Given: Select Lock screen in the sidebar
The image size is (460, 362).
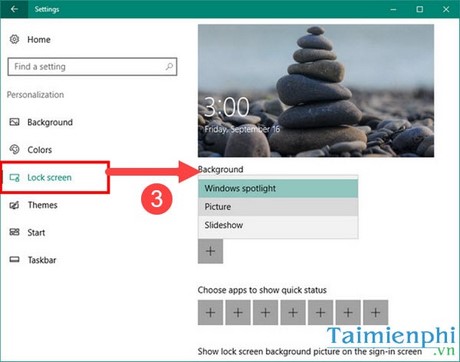Looking at the screenshot, I should pos(49,177).
